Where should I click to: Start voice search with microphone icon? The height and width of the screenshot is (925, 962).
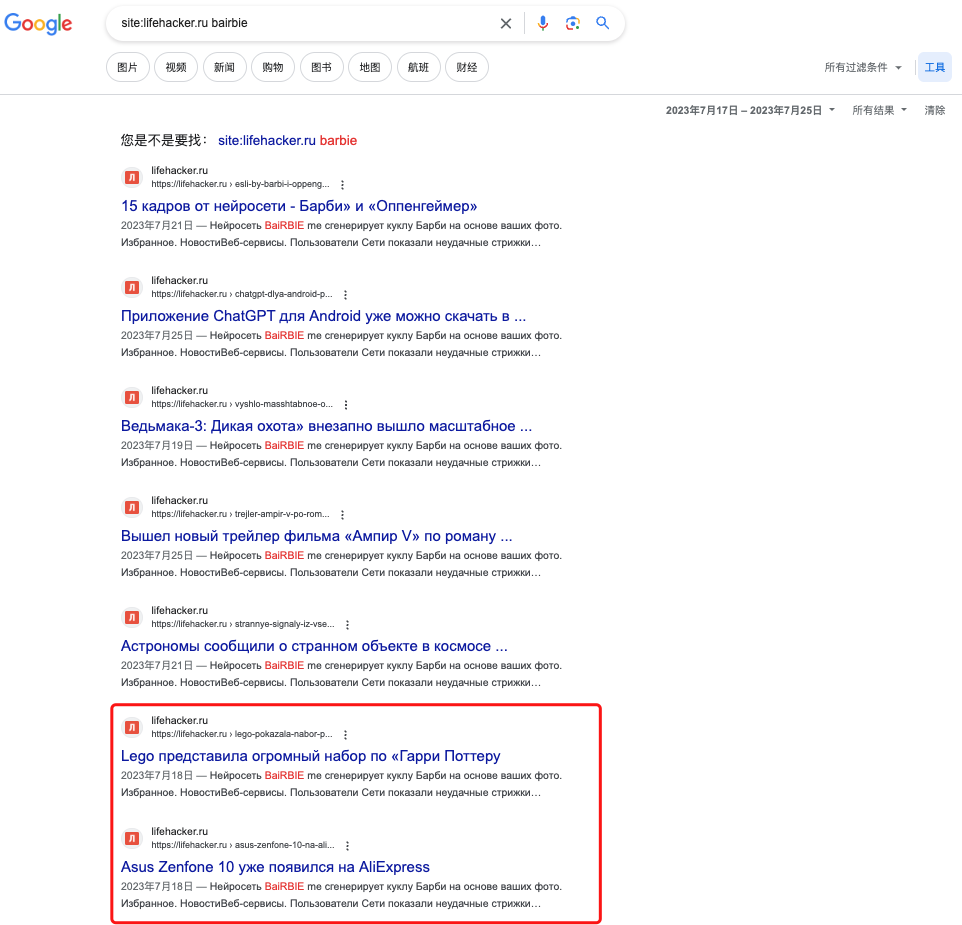tap(543, 23)
